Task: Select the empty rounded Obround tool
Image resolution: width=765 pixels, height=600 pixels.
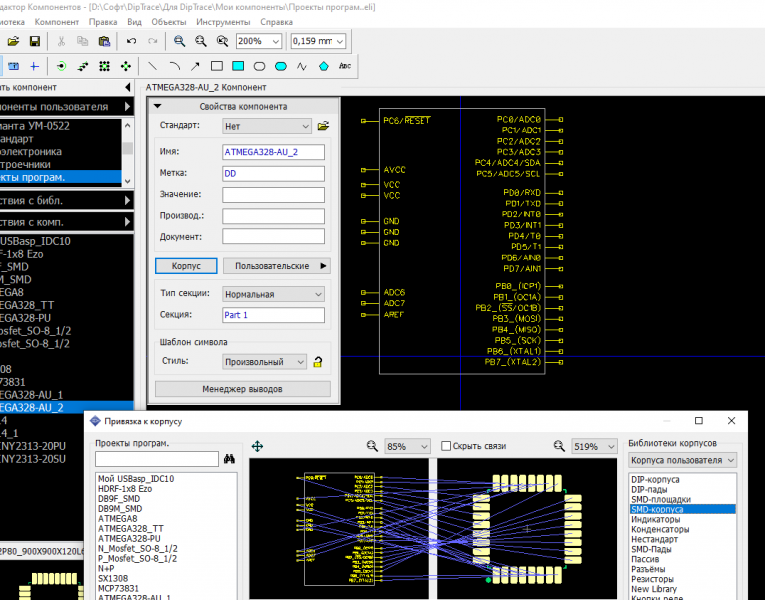Action: 260,66
